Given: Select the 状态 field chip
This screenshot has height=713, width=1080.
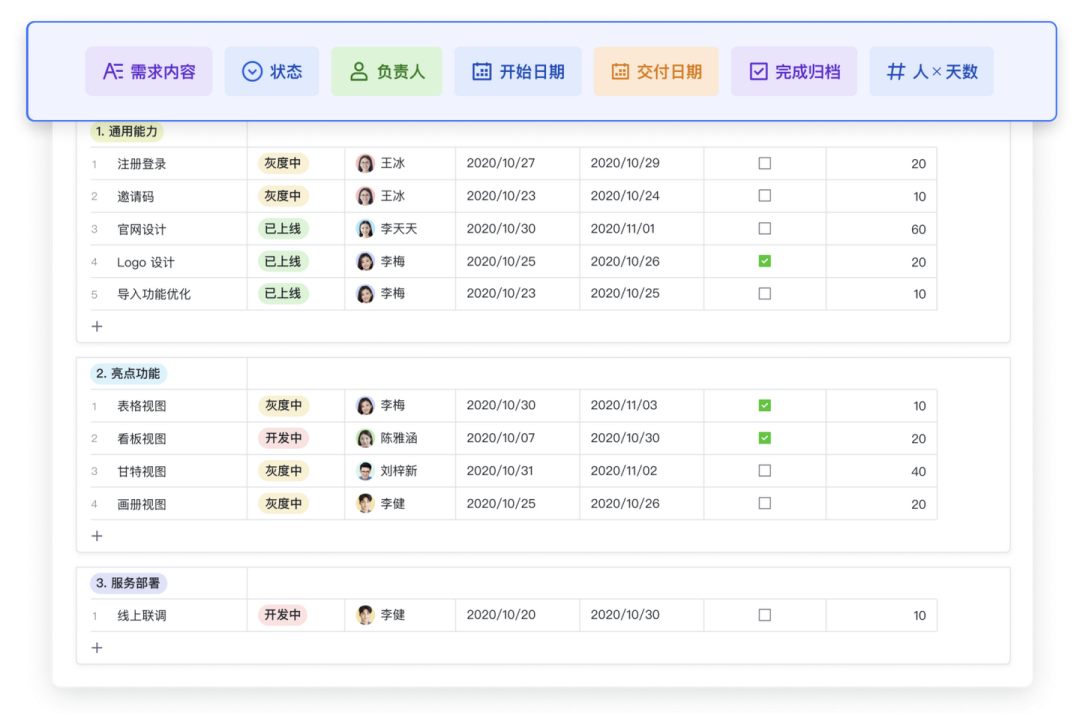Looking at the screenshot, I should click(x=272, y=72).
